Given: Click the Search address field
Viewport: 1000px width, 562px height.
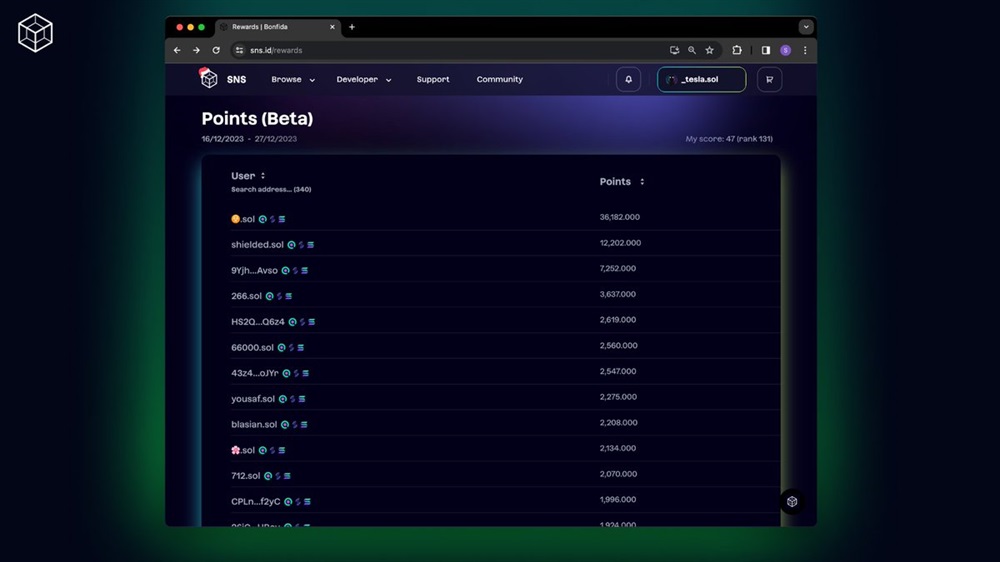Looking at the screenshot, I should click(x=261, y=189).
